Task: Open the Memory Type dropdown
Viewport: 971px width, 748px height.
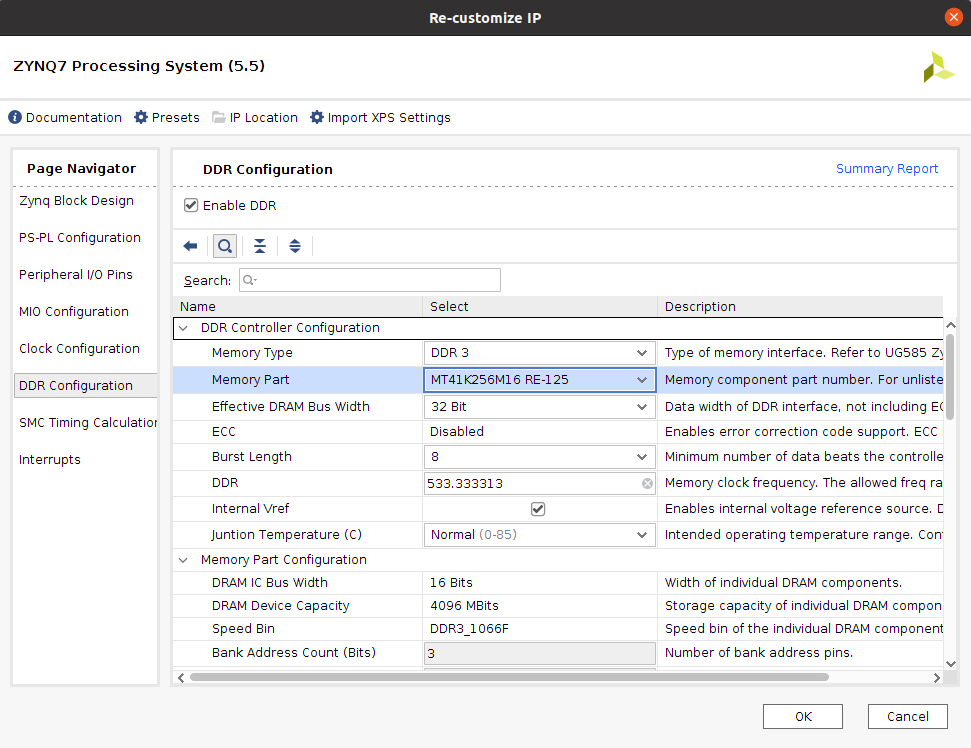Action: click(x=539, y=353)
